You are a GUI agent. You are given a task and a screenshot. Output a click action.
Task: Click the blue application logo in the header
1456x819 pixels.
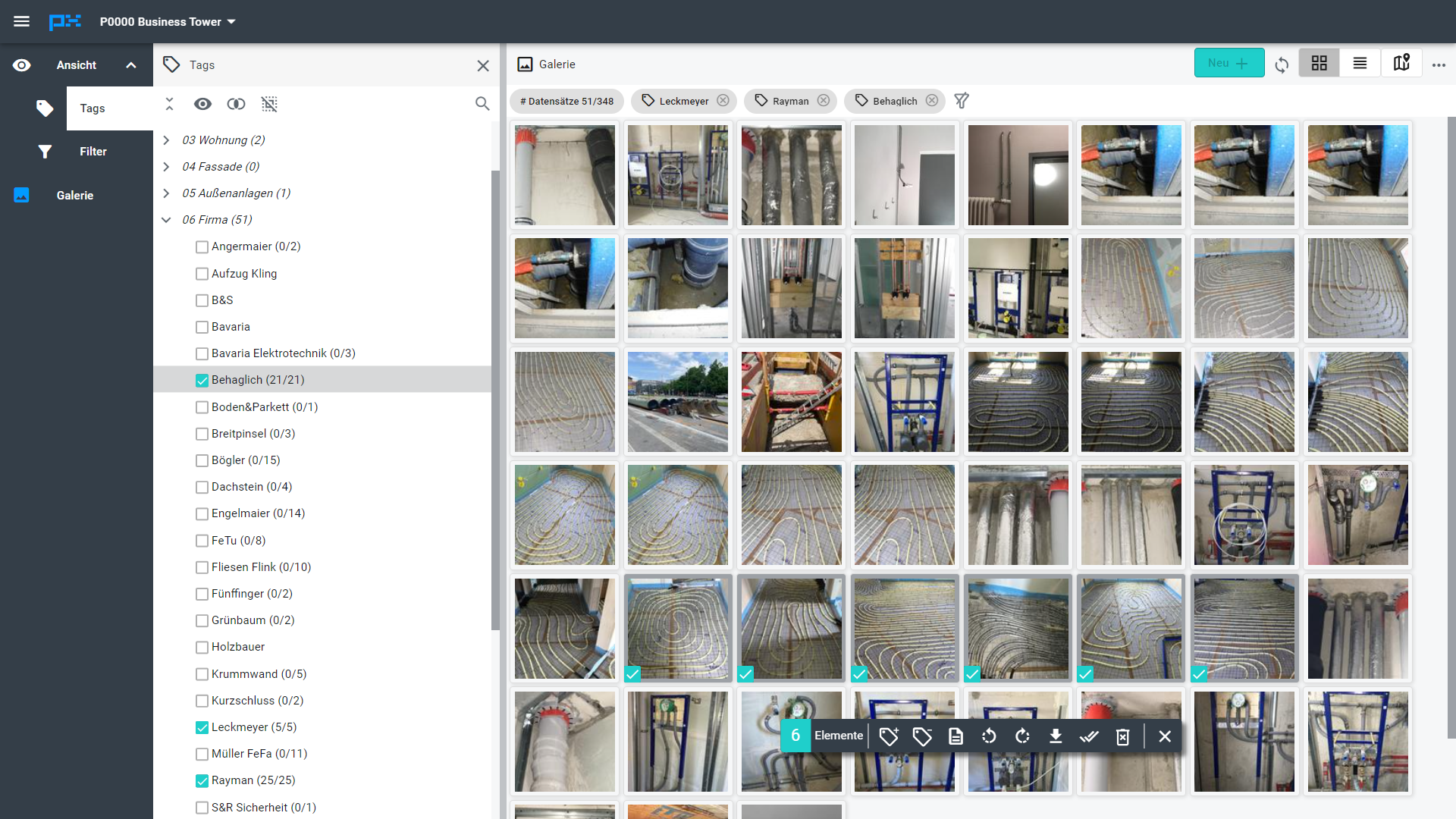pyautogui.click(x=64, y=21)
